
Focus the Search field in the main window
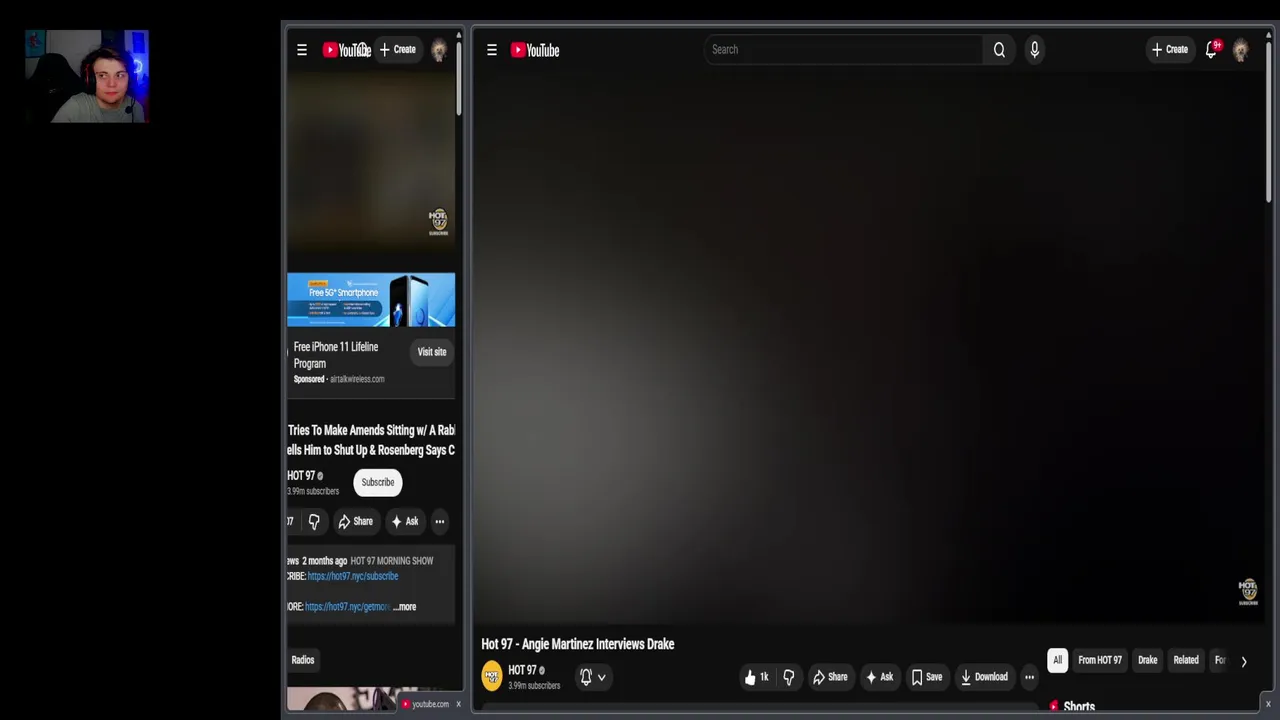coord(842,49)
